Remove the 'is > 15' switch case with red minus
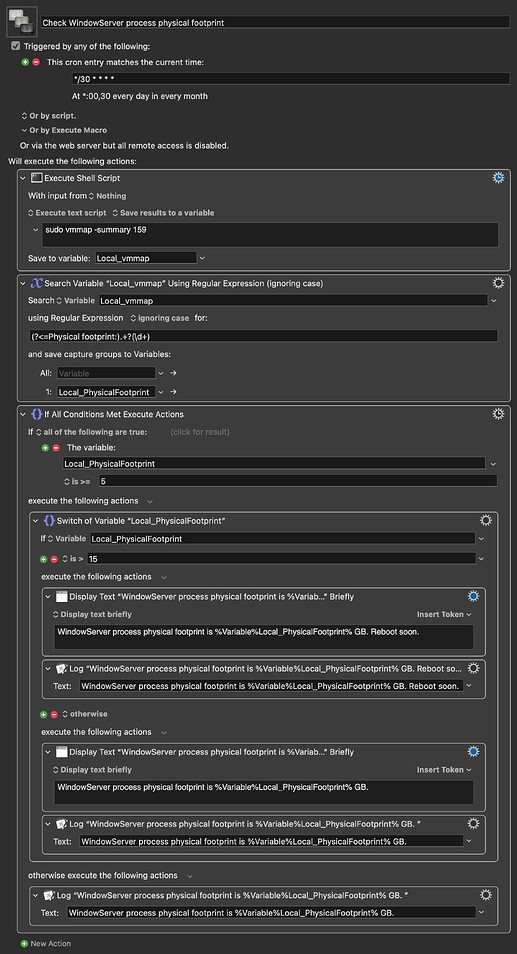The width and height of the screenshot is (517, 954). click(54, 559)
